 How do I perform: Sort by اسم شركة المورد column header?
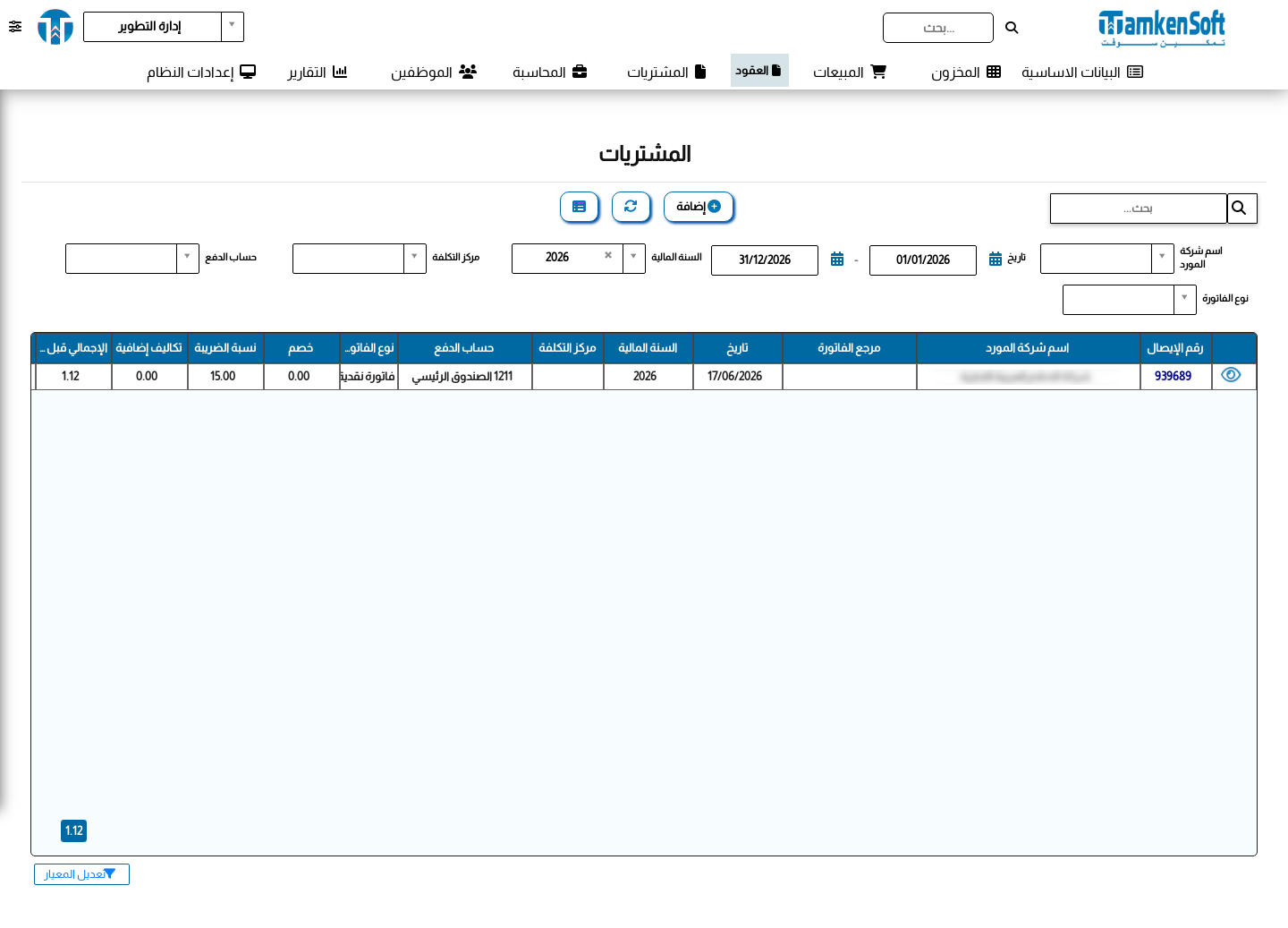1028,348
